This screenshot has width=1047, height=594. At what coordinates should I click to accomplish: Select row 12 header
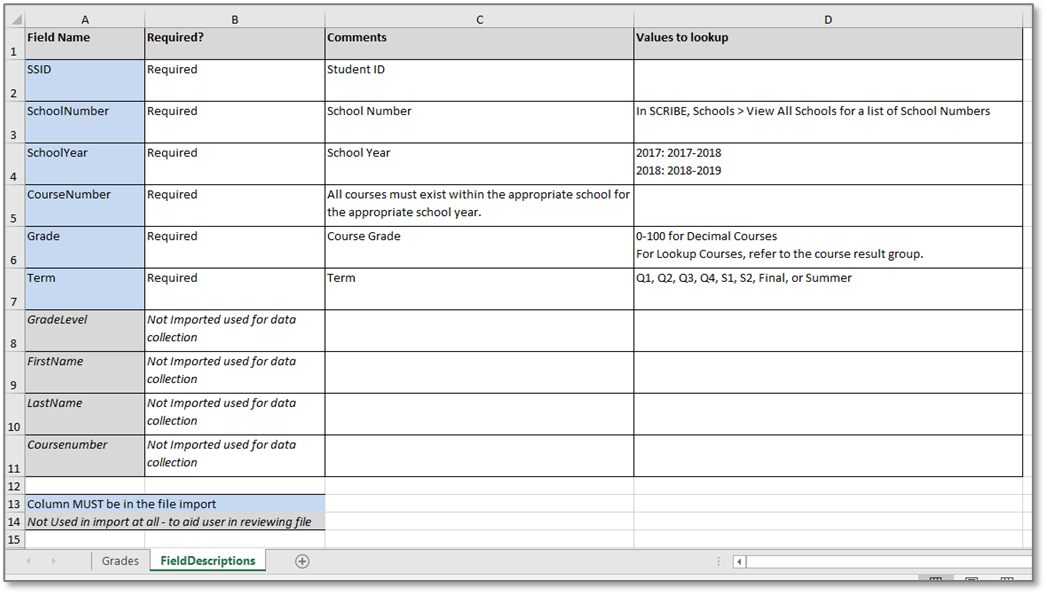click(x=14, y=486)
